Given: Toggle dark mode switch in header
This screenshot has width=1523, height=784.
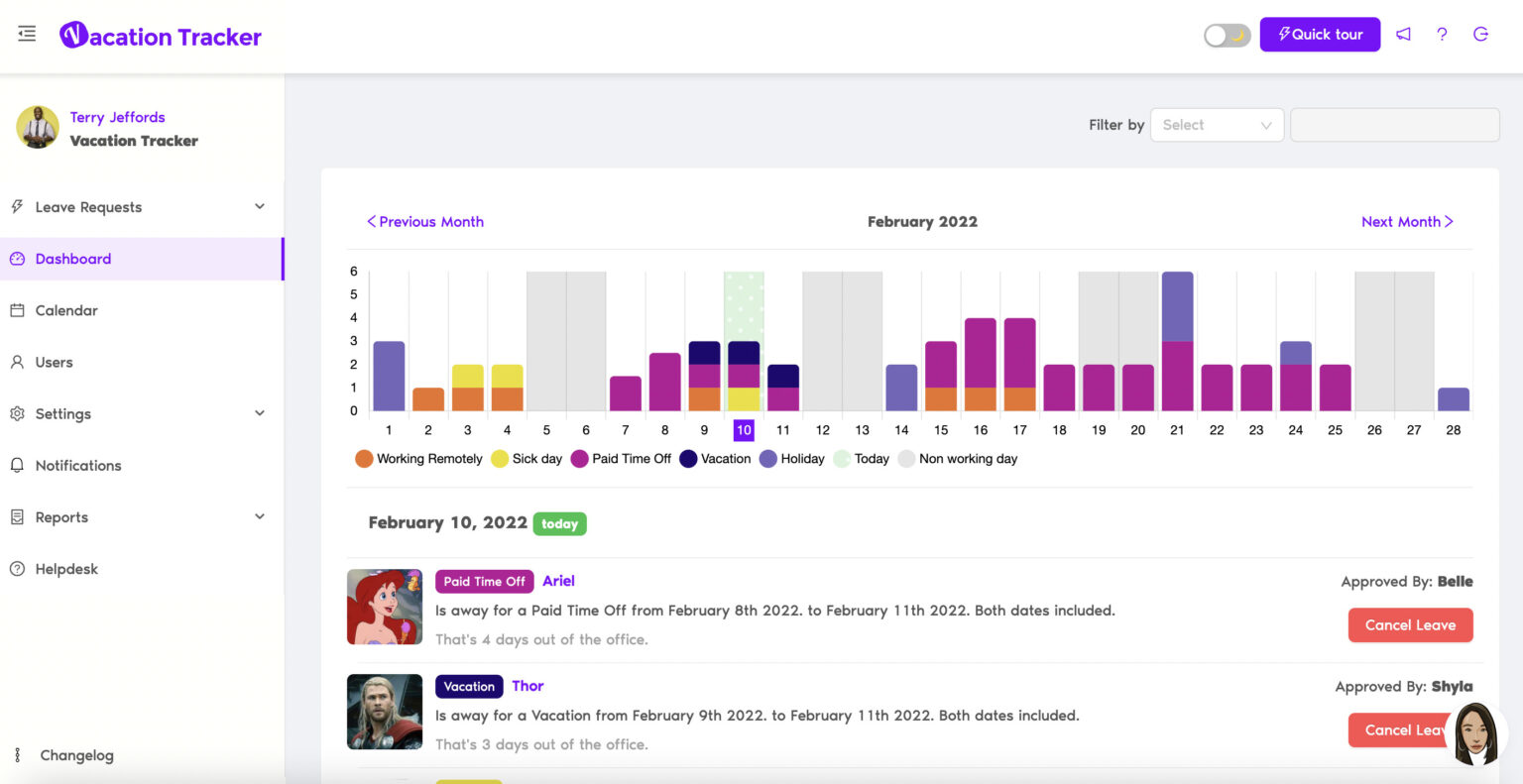Looking at the screenshot, I should coord(1228,36).
